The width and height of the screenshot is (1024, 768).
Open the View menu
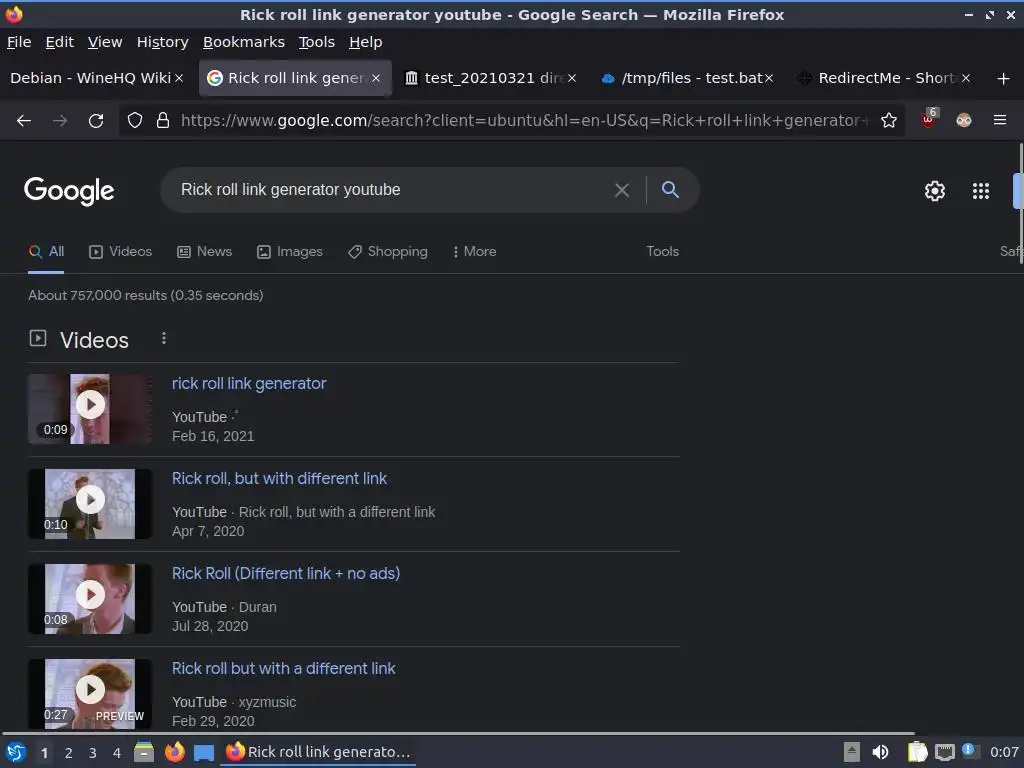click(105, 42)
